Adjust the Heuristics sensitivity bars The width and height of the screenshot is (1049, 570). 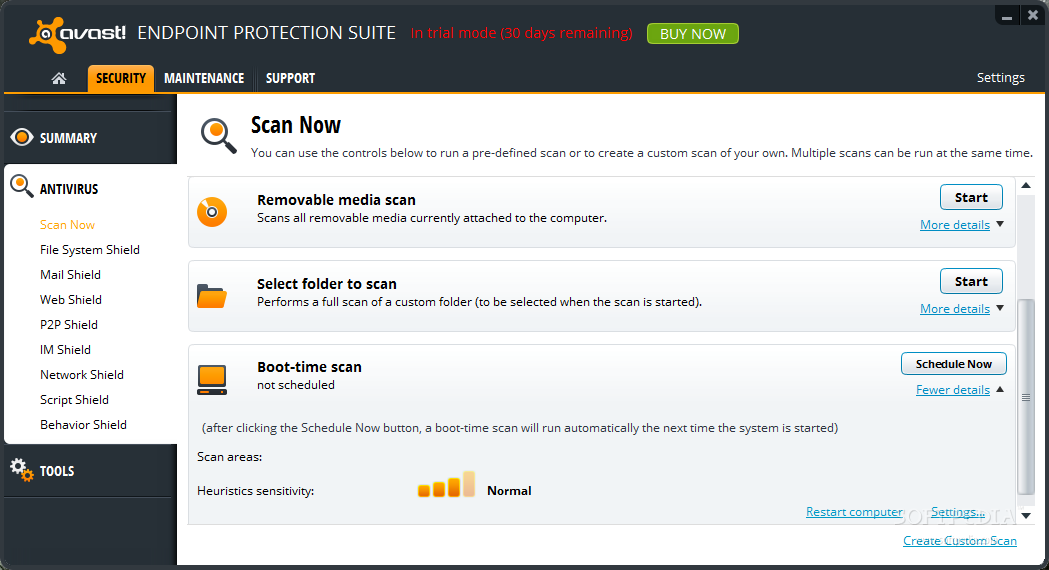(x=446, y=484)
